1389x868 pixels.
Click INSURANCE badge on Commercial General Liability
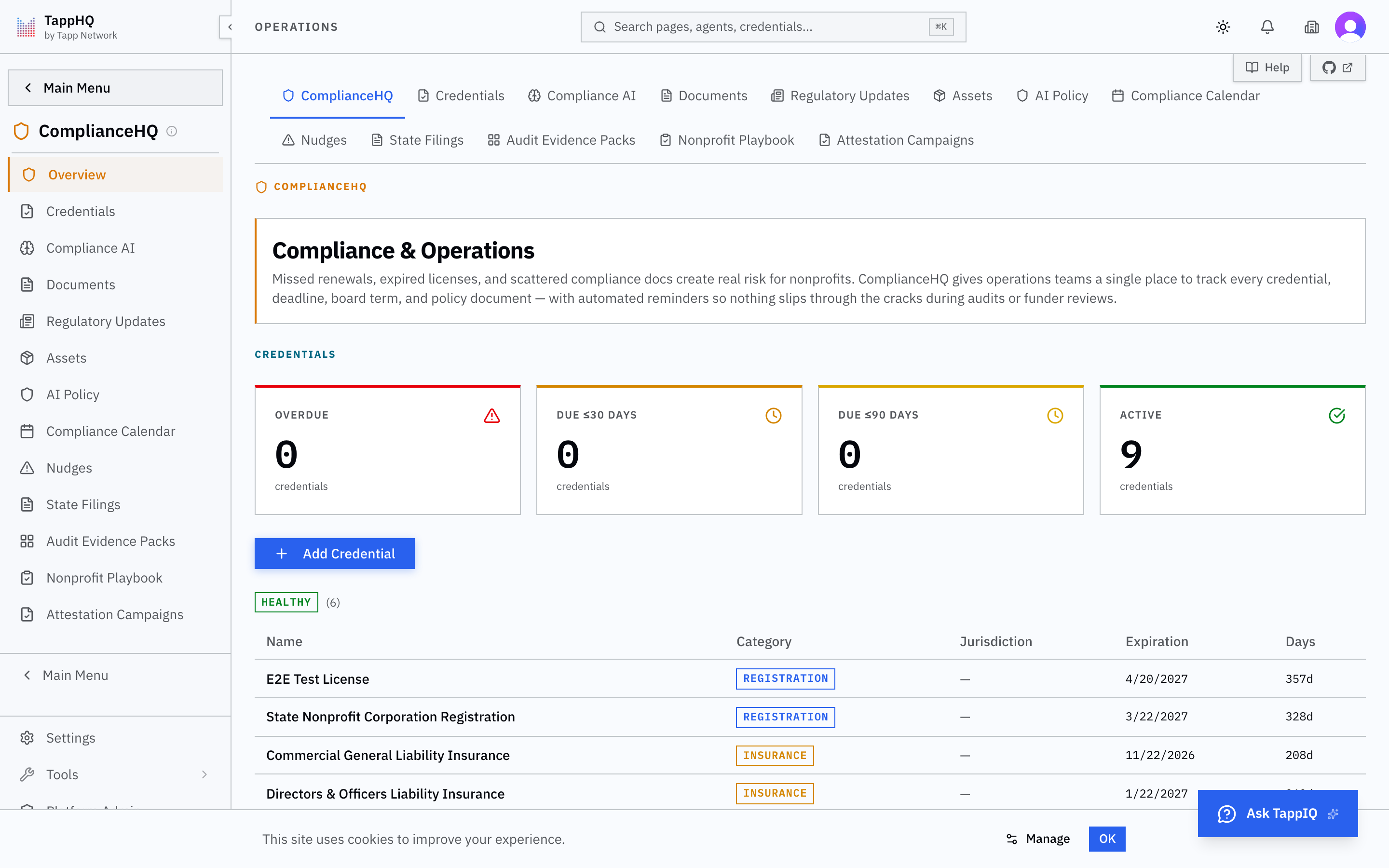pyautogui.click(x=775, y=756)
